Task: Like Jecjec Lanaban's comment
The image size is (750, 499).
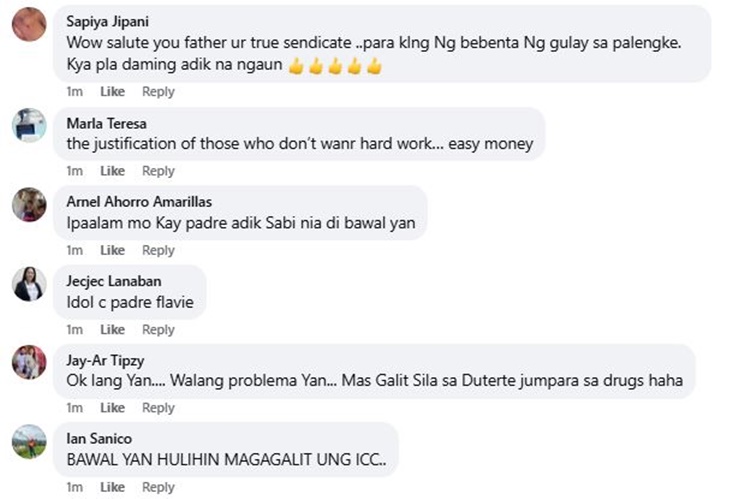Action: coord(112,330)
